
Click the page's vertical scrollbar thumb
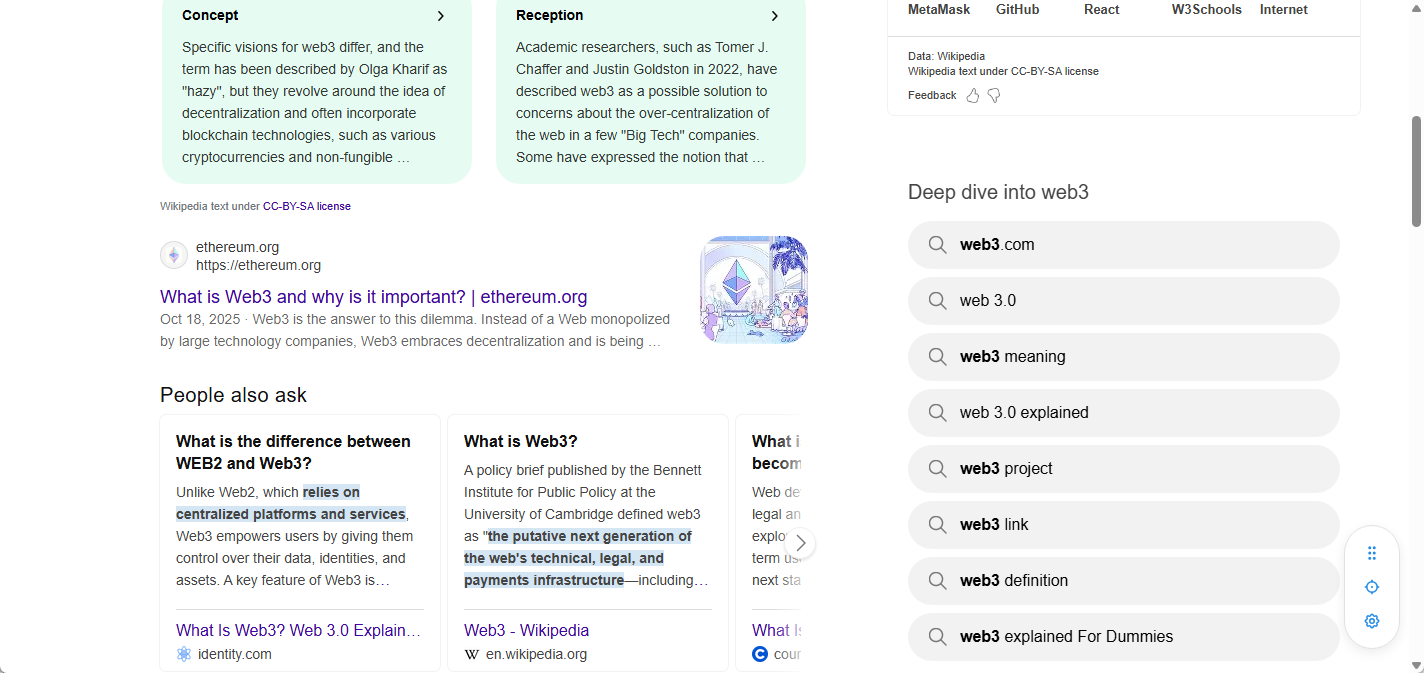(1416, 171)
